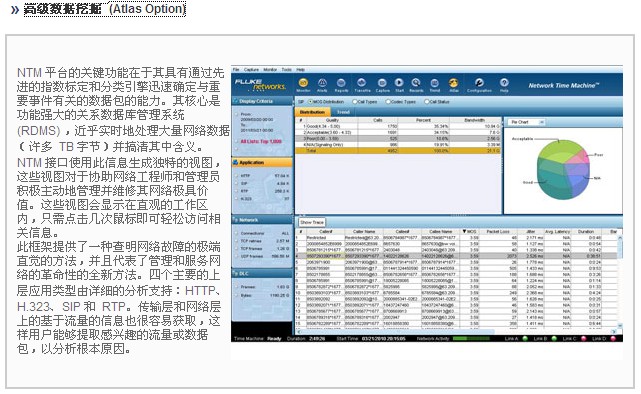Select the Call Status radio button
641x394 pixels.
coord(427,101)
